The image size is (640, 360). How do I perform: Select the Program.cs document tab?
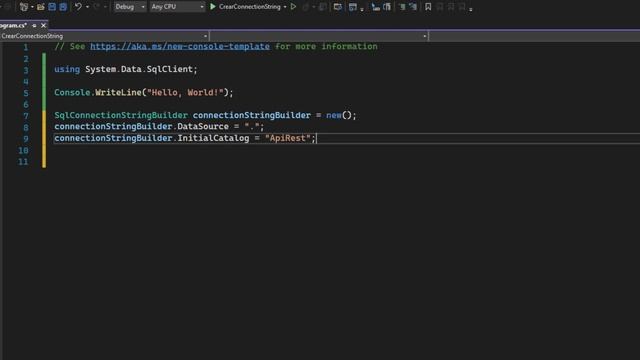[x=13, y=25]
